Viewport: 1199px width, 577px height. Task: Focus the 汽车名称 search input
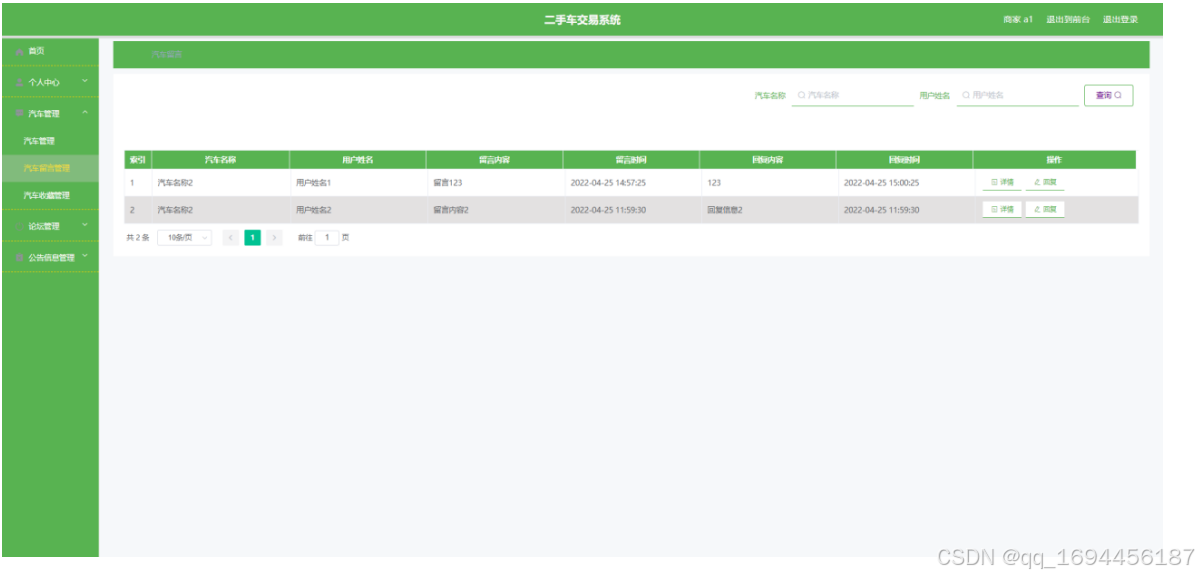tap(853, 96)
